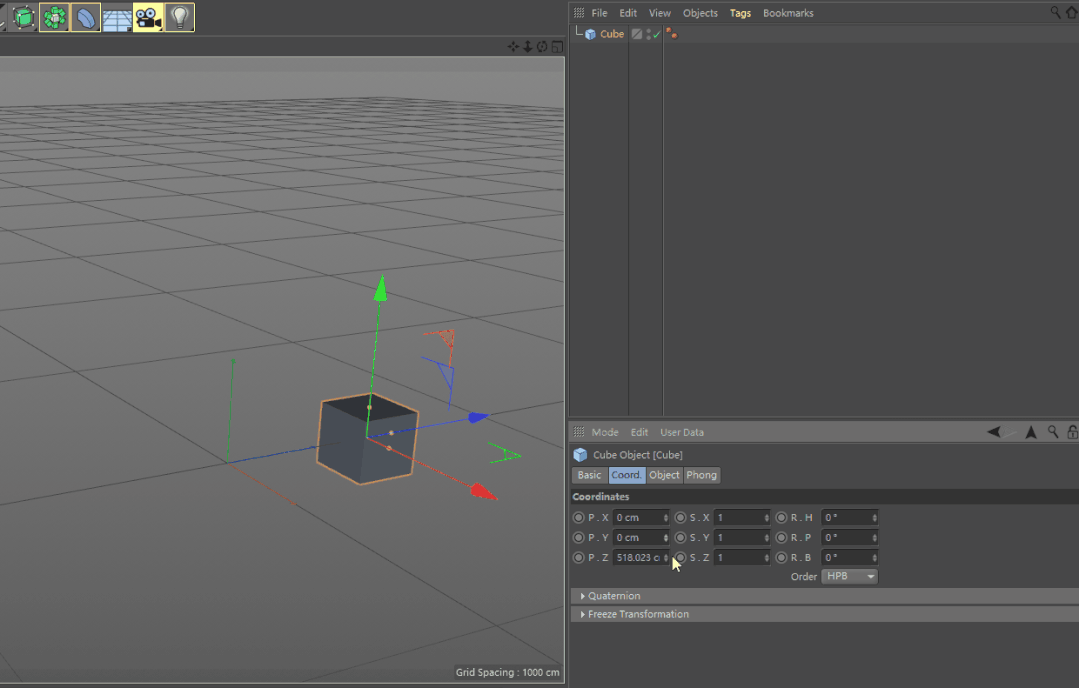
Task: Select the blue Bend deformer tool
Action: (x=86, y=17)
